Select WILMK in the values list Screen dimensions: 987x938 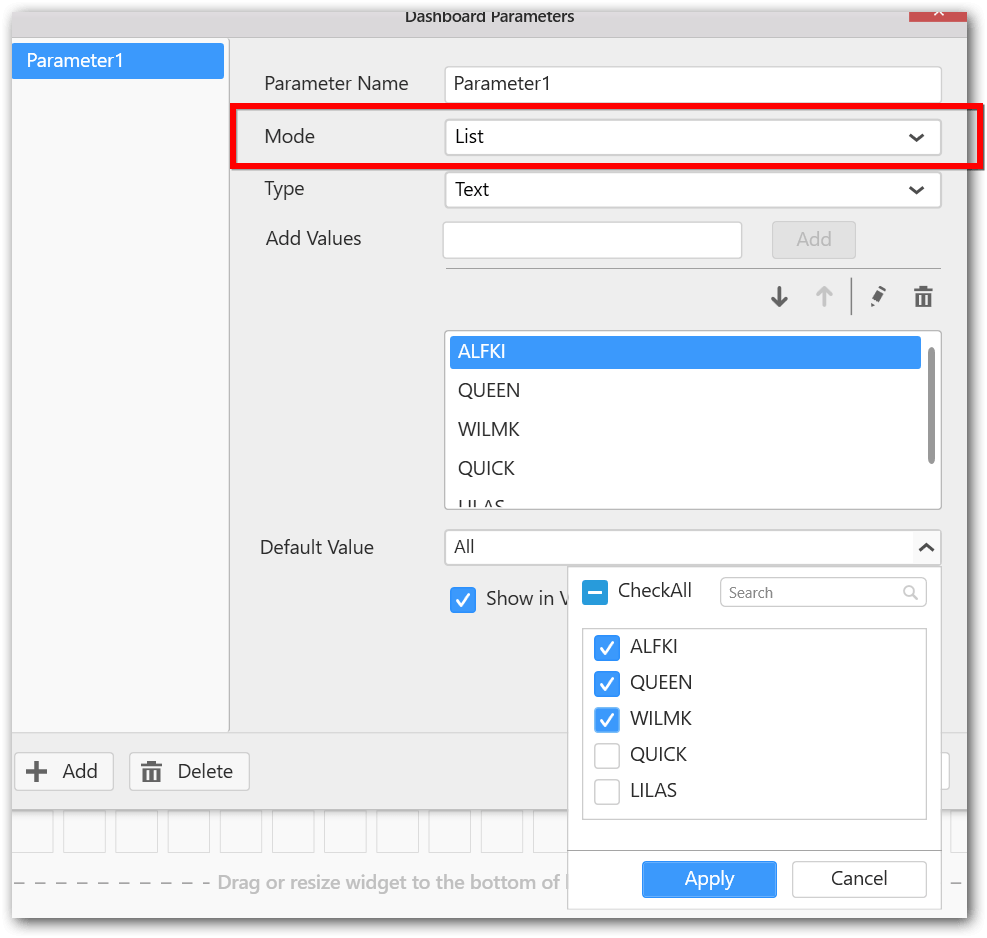click(489, 430)
